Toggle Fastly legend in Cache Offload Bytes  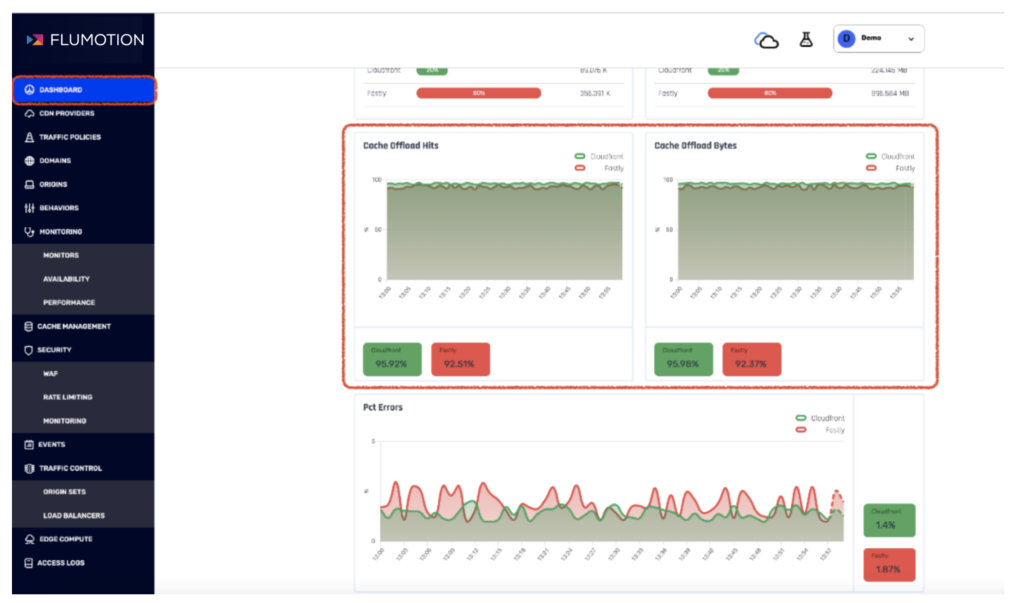(890, 169)
